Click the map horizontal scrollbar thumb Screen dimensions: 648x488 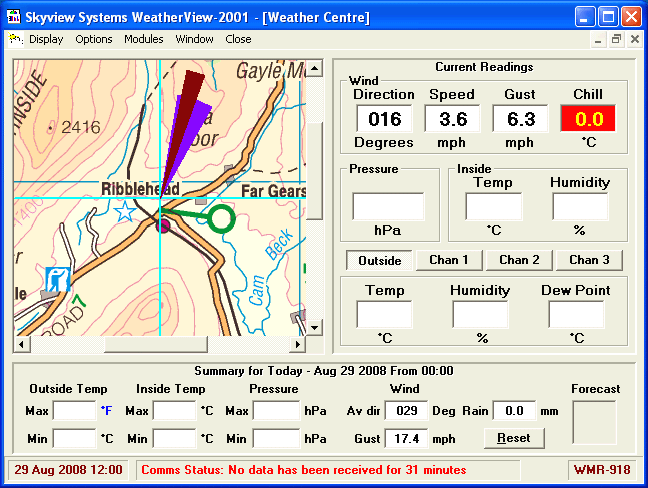(155, 344)
